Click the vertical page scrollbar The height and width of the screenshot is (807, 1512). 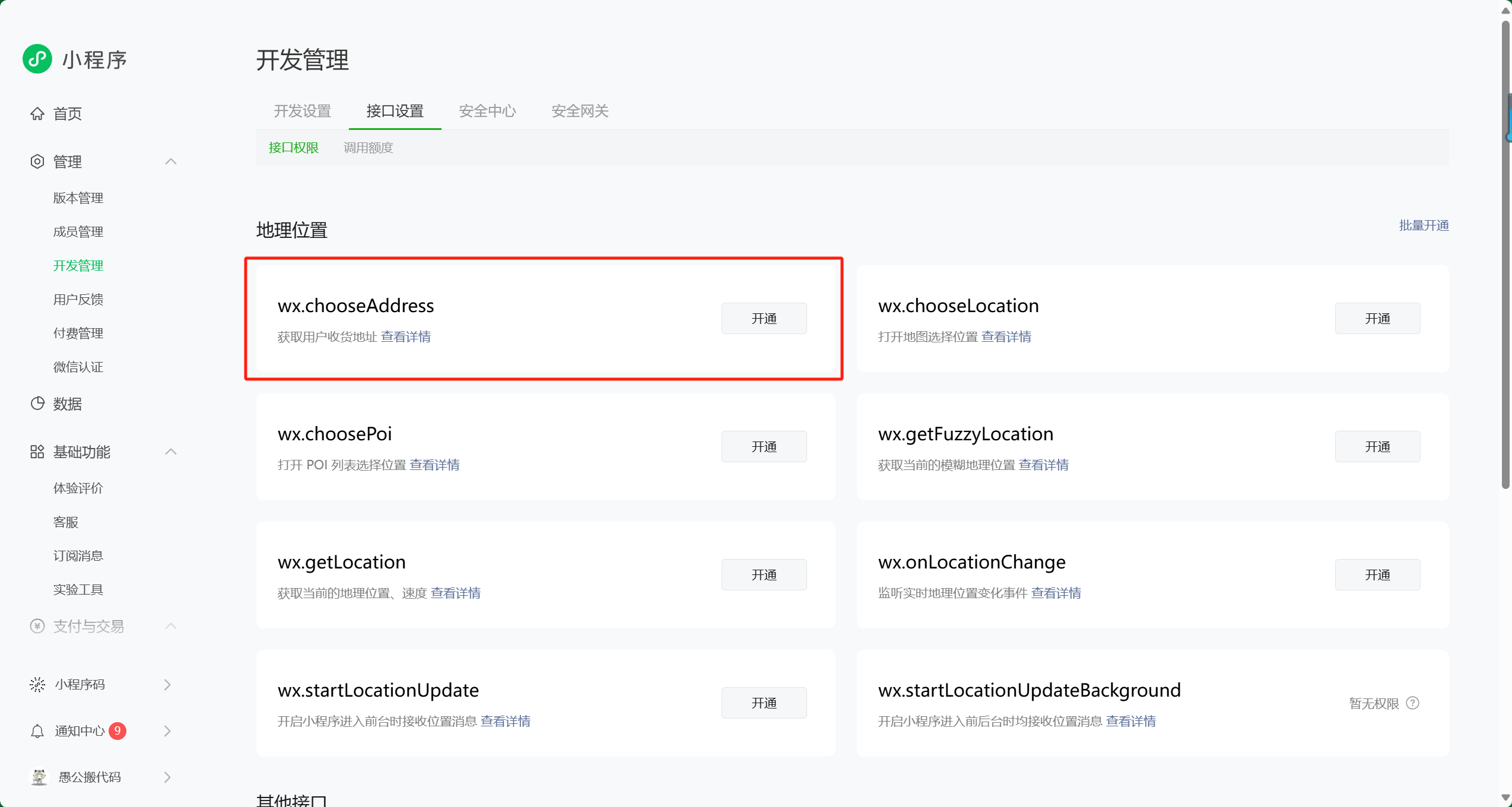[x=1505, y=255]
